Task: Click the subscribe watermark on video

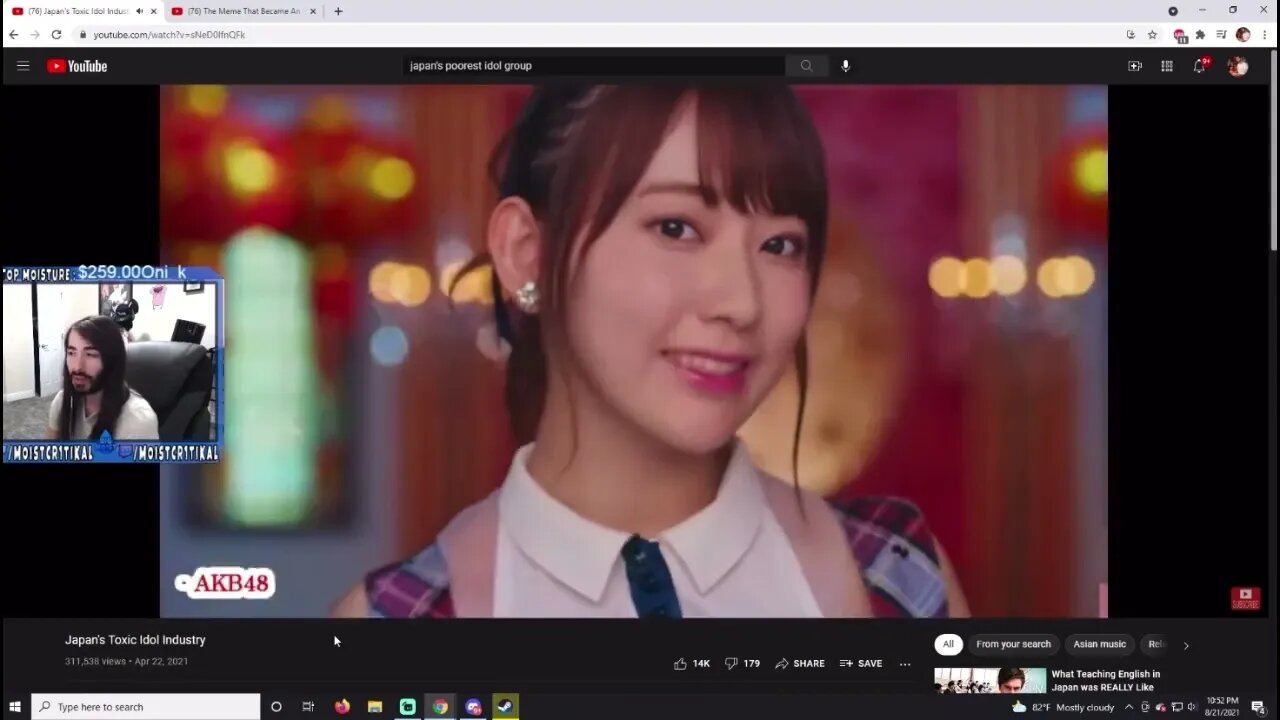Action: [x=1245, y=599]
